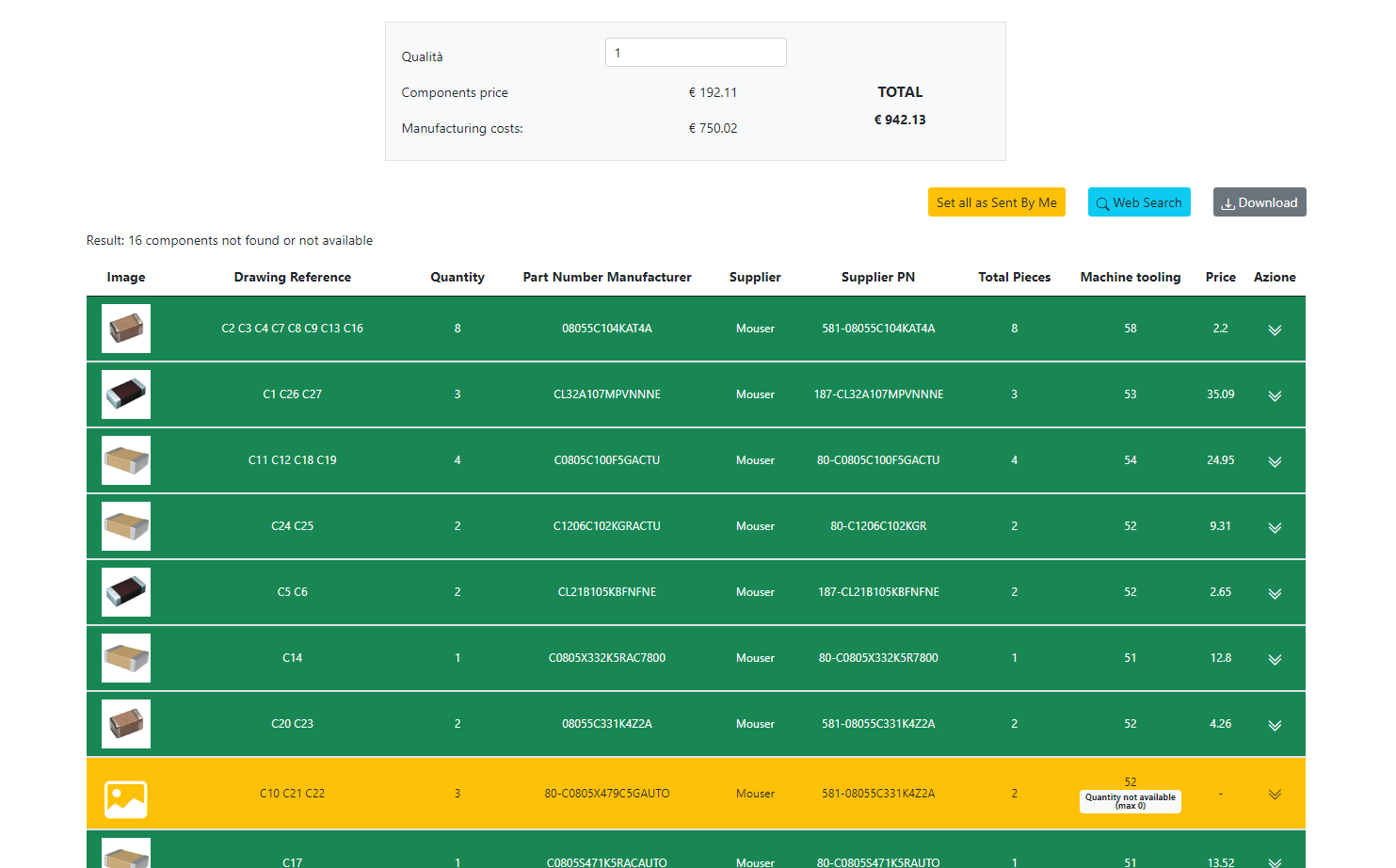Click part number C0805S471K5RACAUTO
The image size is (1396, 868).
607,862
